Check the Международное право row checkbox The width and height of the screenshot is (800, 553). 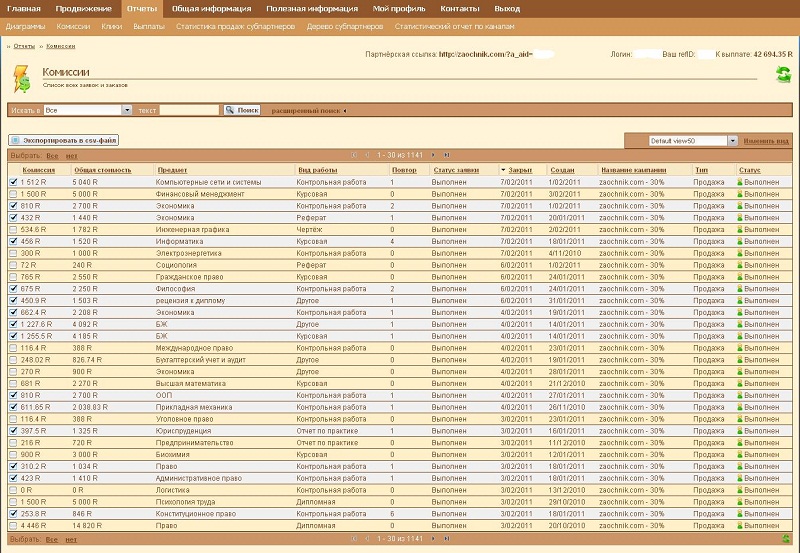[x=13, y=348]
